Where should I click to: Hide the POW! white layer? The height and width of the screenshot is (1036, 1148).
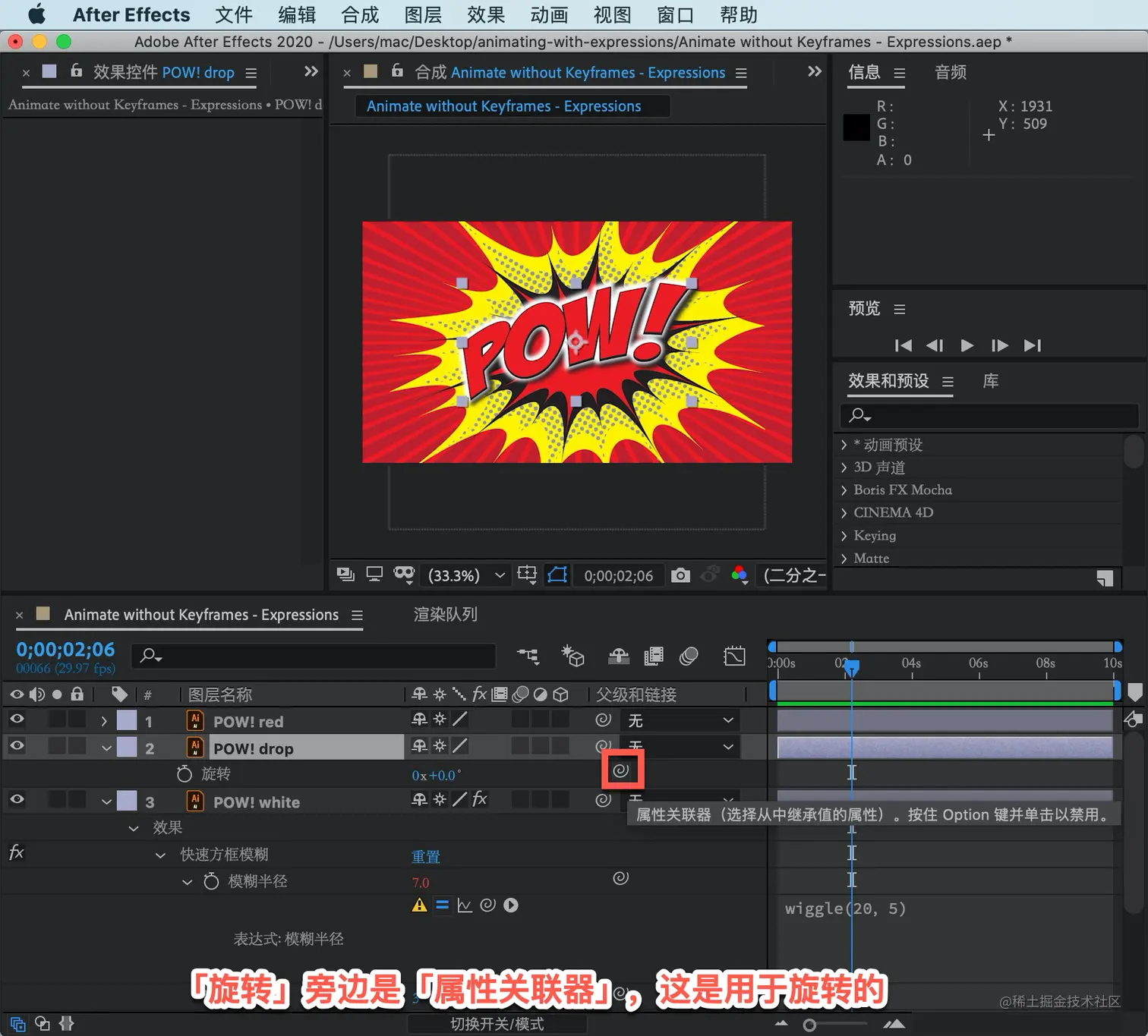17,799
